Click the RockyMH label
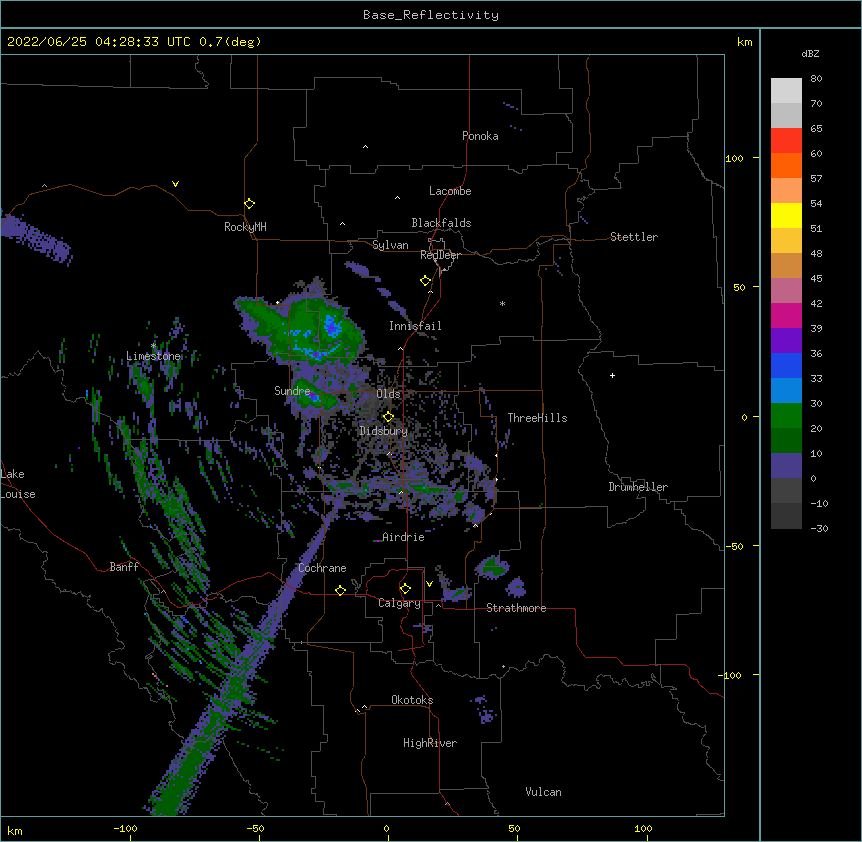862x842 pixels. pos(245,227)
